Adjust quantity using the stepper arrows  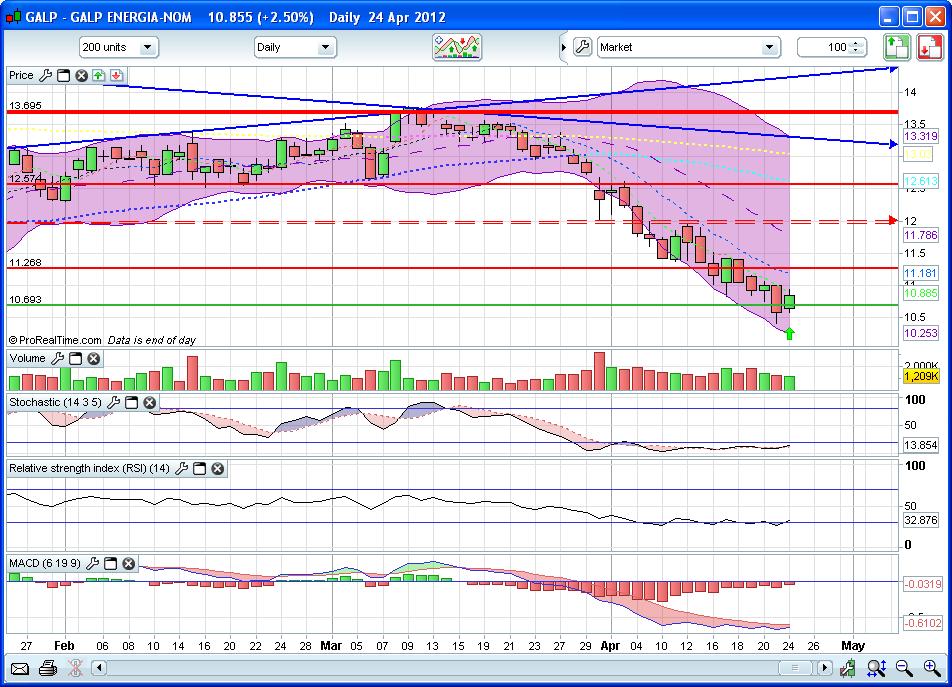coord(856,47)
